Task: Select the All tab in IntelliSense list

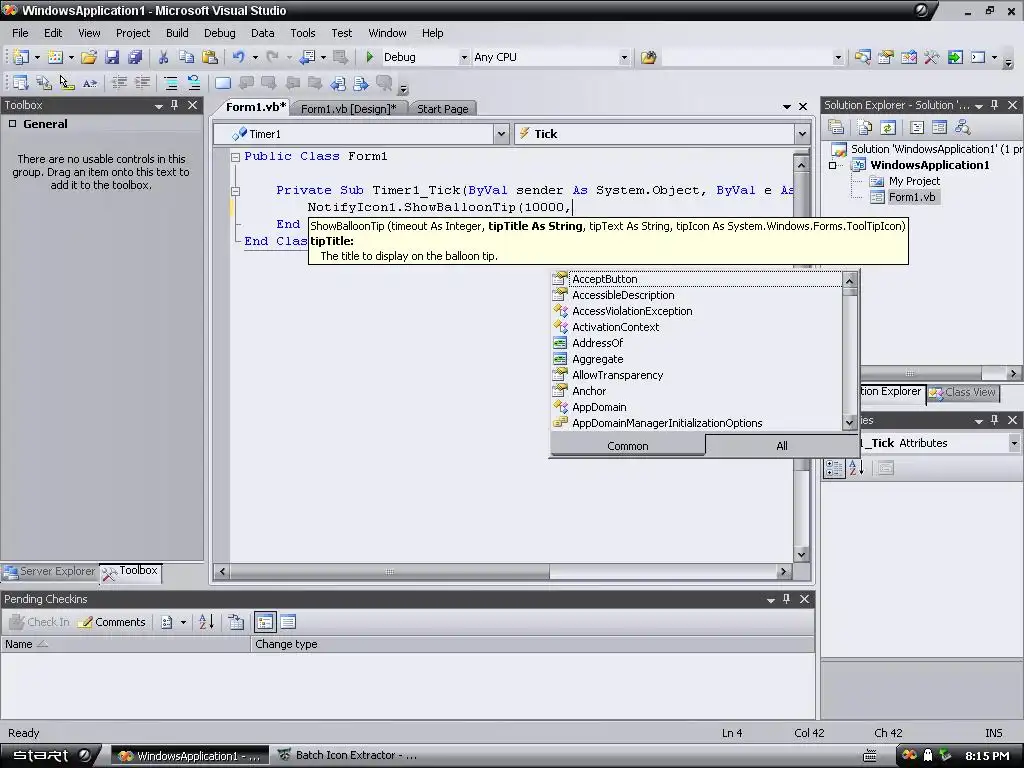Action: tap(782, 445)
